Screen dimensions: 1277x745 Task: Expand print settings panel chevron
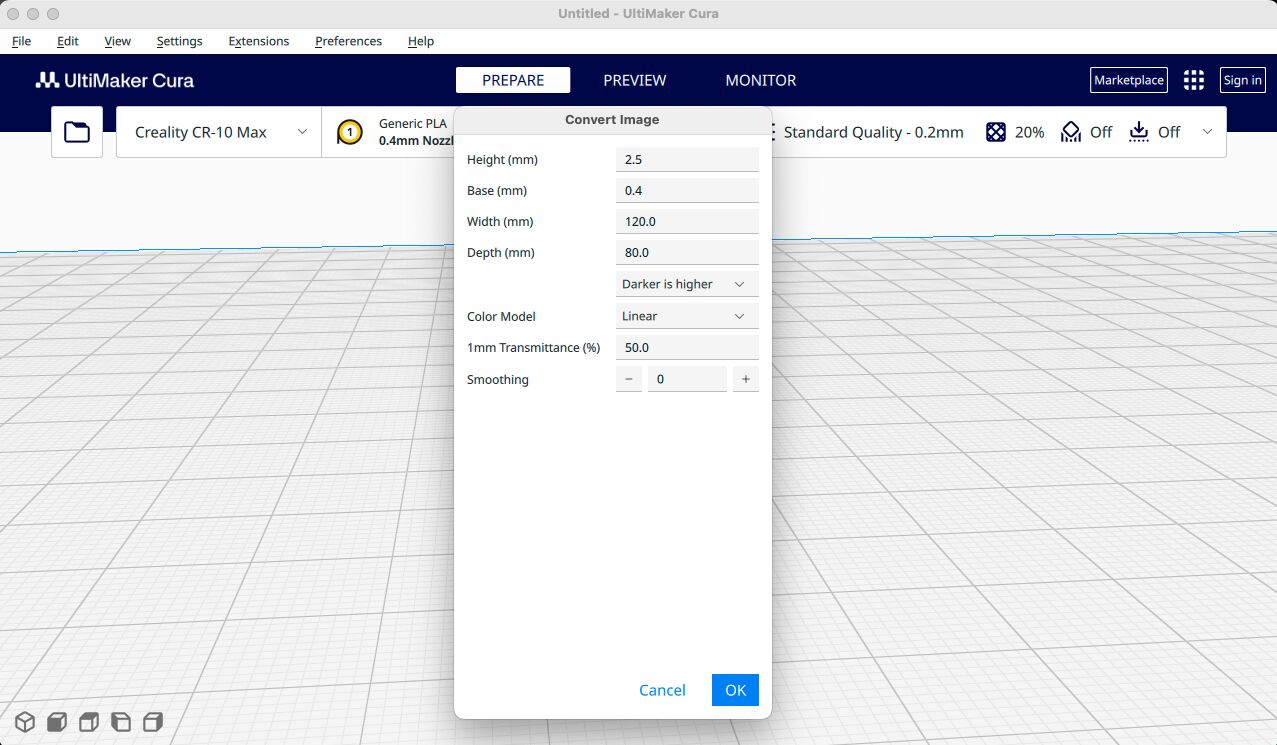1207,132
